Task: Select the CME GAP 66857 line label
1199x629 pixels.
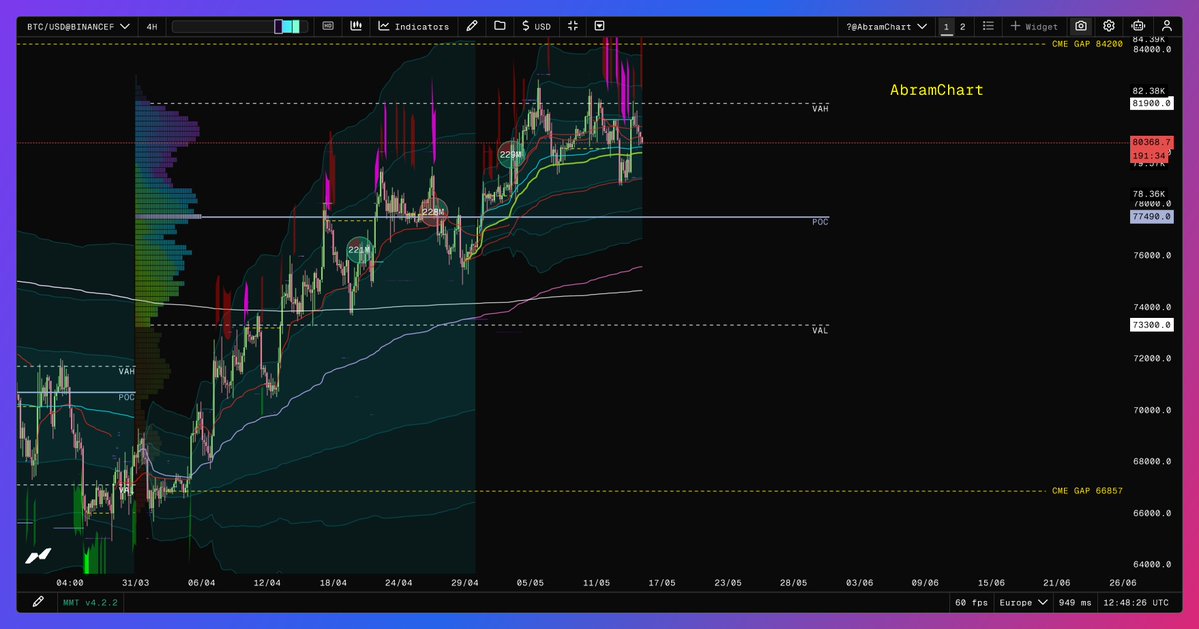Action: [x=1087, y=491]
